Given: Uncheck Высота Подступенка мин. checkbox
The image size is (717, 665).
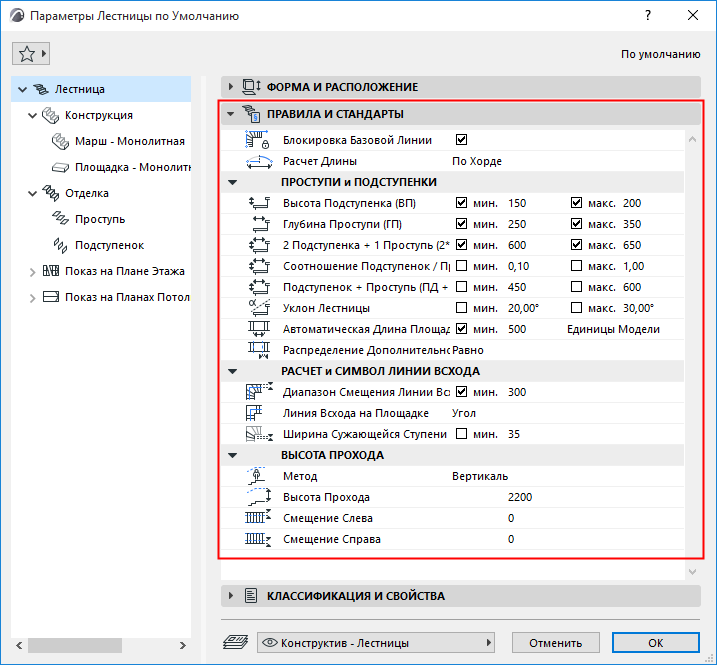Looking at the screenshot, I should pyautogui.click(x=461, y=203).
